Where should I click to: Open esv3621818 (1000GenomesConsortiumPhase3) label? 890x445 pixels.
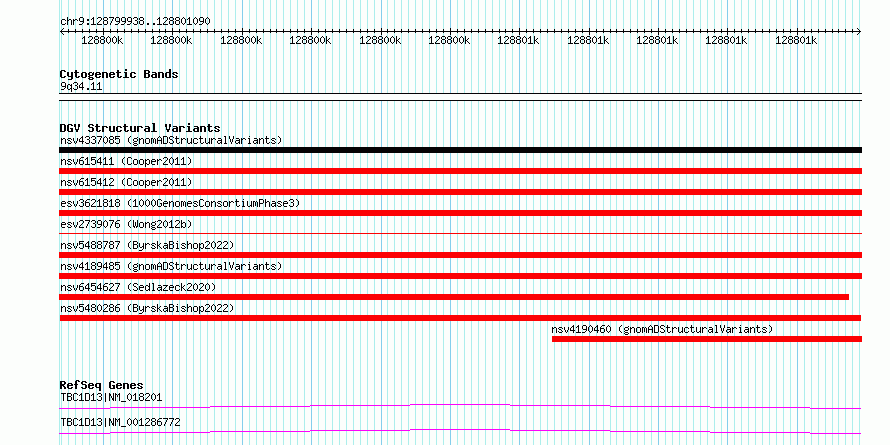point(180,203)
